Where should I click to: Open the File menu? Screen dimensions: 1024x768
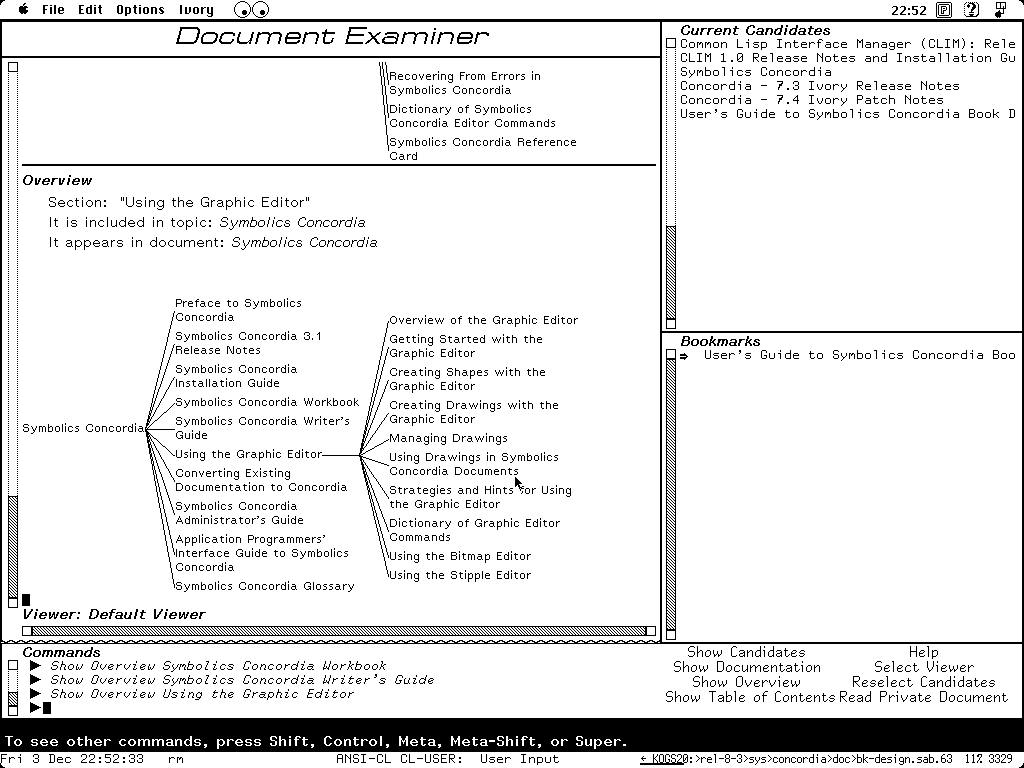pos(53,10)
